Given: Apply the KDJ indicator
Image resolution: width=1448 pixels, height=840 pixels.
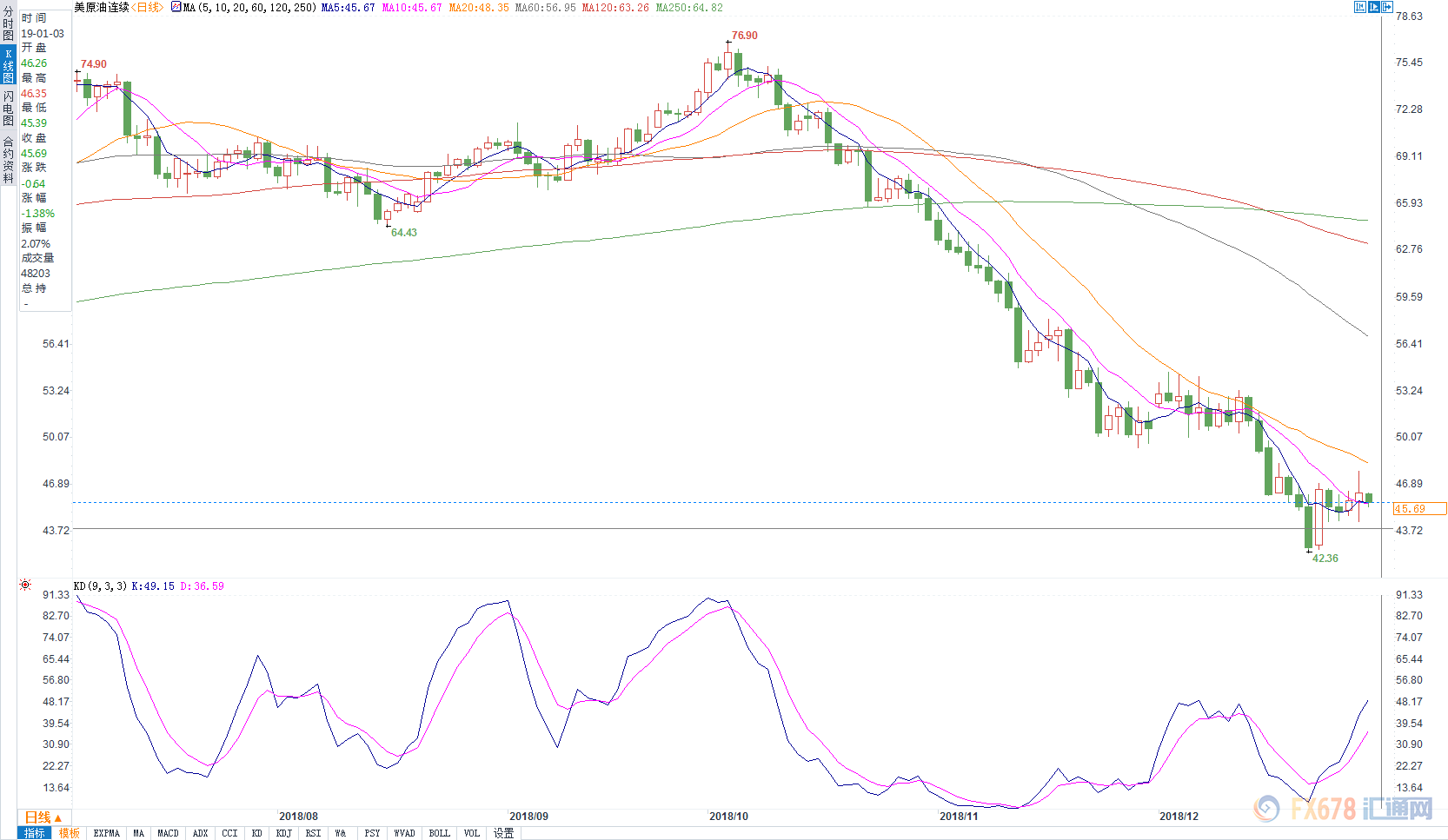Looking at the screenshot, I should point(284,833).
